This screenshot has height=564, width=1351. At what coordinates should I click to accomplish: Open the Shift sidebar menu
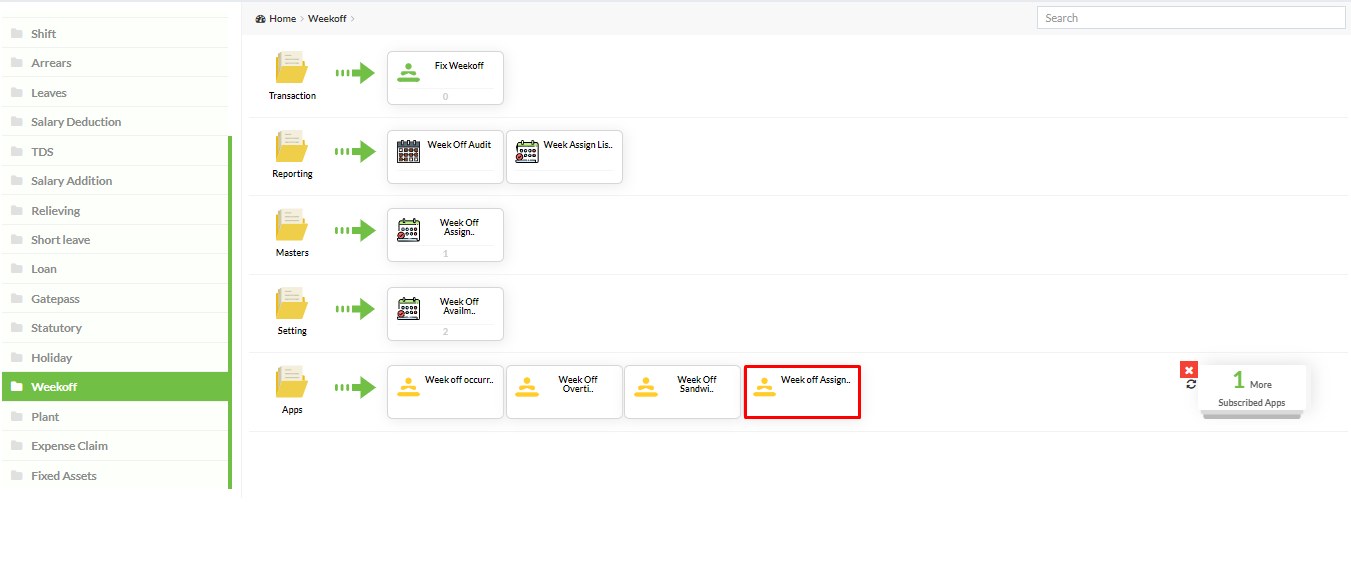(115, 33)
